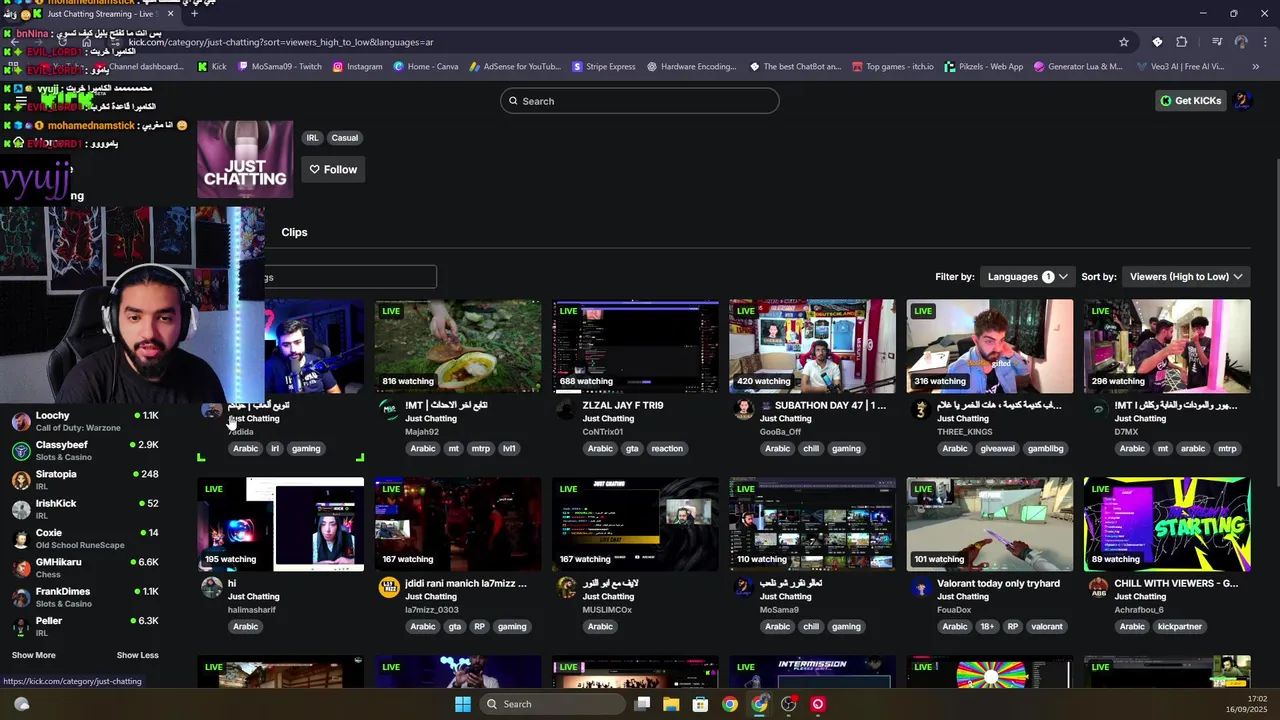Open the Veo3 AI bookmark
The image size is (1280, 720).
[x=1180, y=67]
